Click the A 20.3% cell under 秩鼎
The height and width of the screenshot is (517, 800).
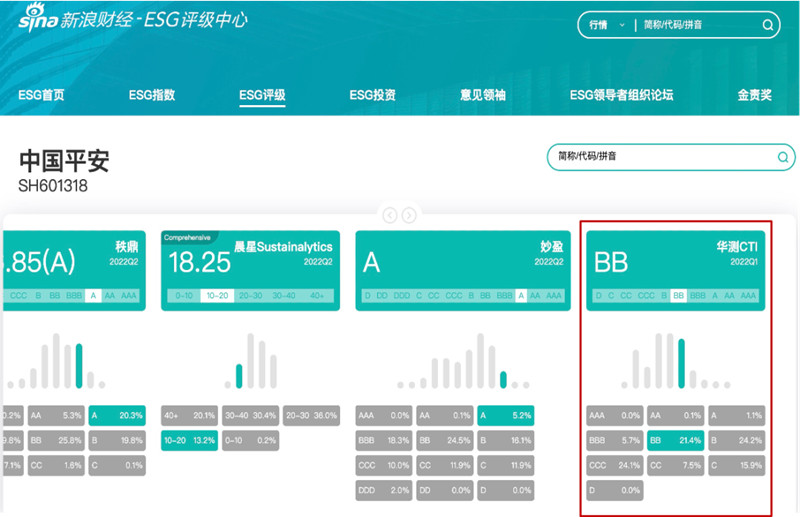tap(117, 415)
